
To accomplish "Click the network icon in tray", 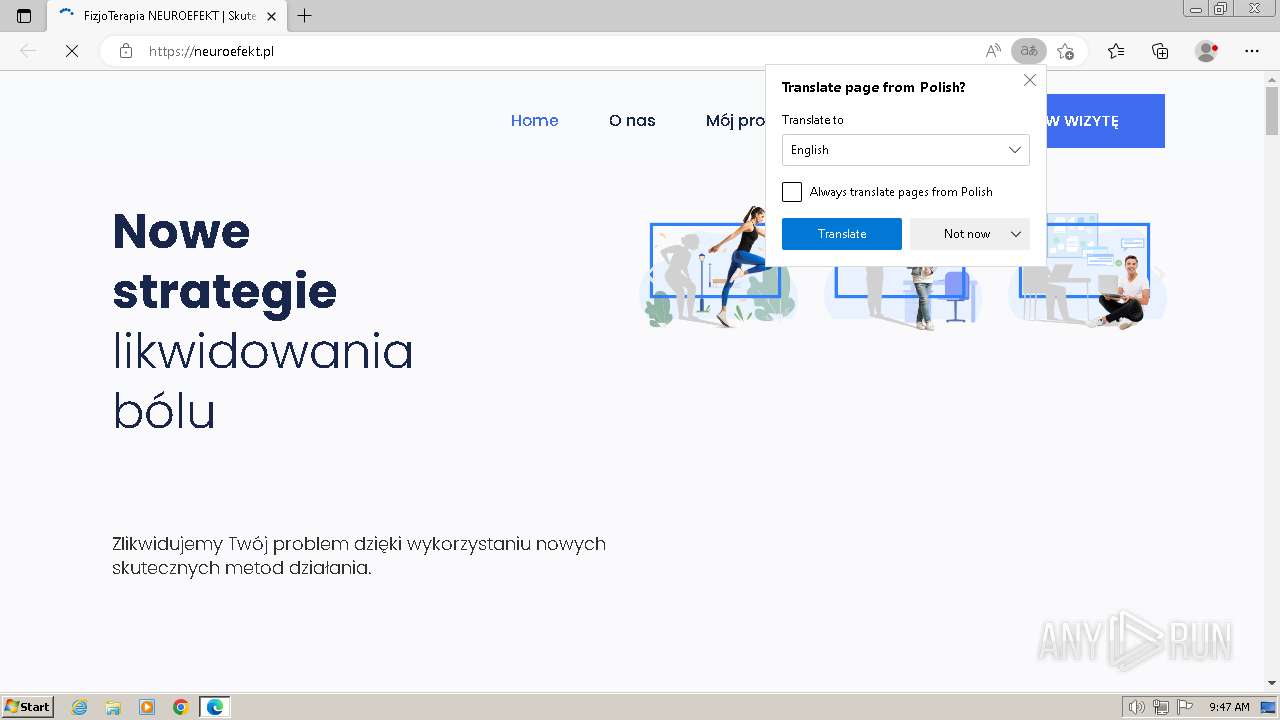I will coord(1161,707).
